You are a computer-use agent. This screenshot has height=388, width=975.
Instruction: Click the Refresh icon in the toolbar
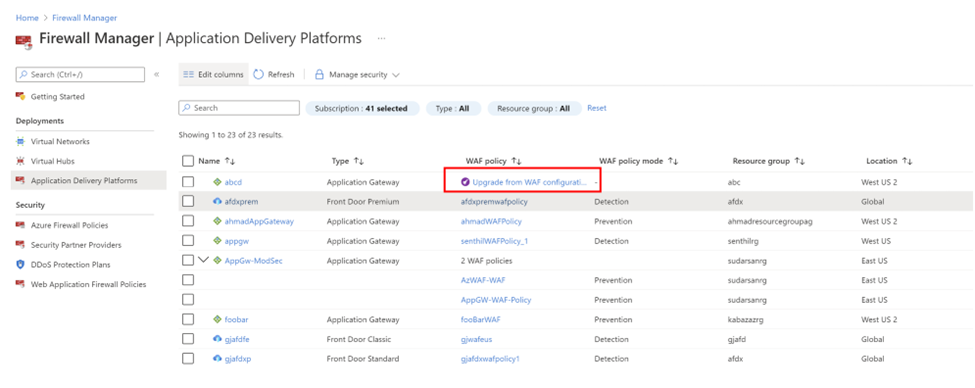[259, 75]
